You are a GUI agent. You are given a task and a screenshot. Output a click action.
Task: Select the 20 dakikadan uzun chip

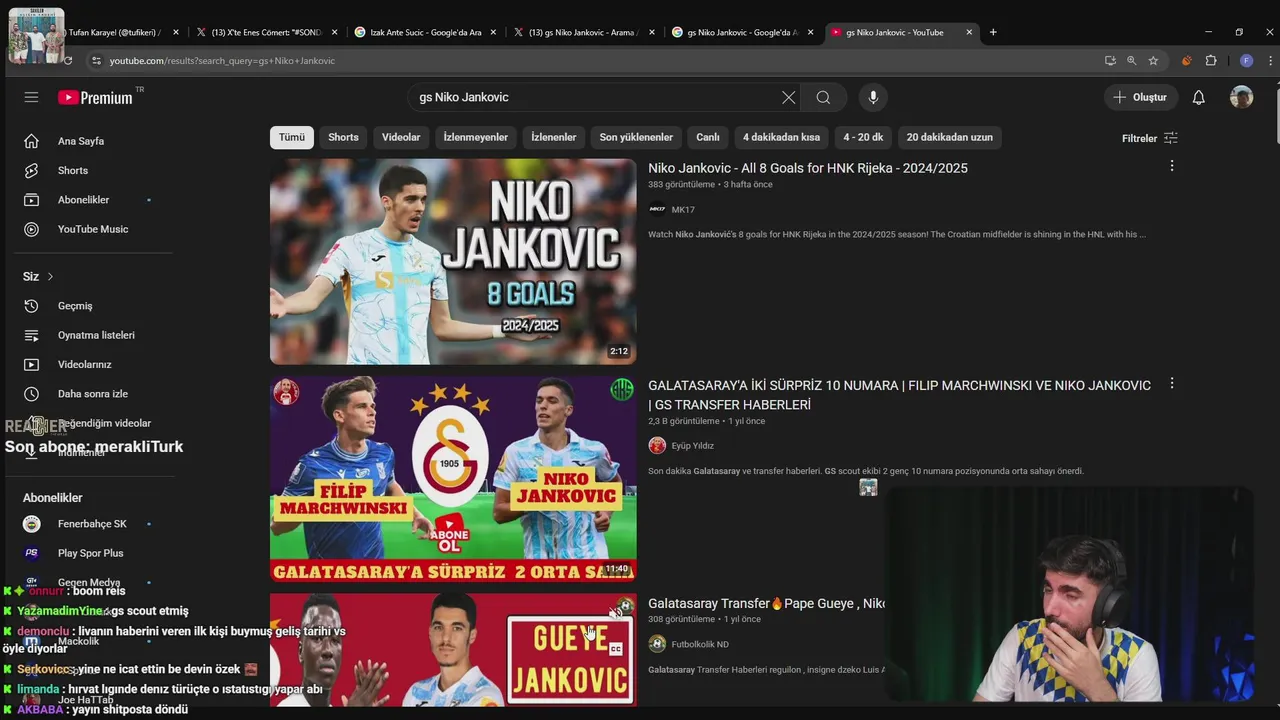tap(950, 137)
